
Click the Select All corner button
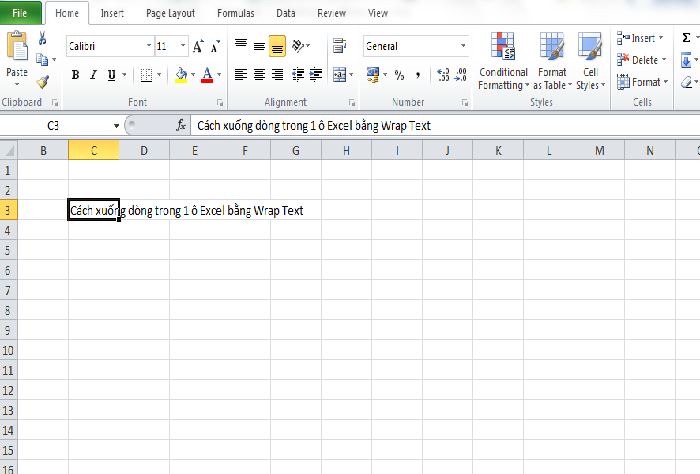click(8, 150)
